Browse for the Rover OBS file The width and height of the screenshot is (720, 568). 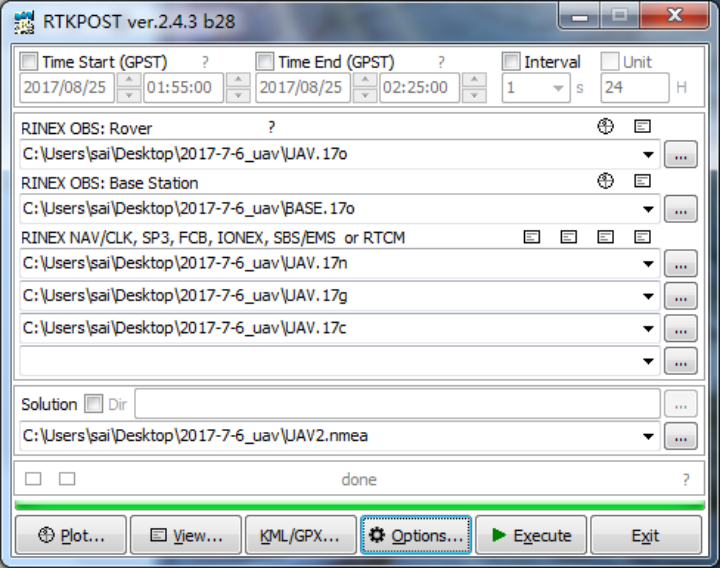click(x=681, y=154)
